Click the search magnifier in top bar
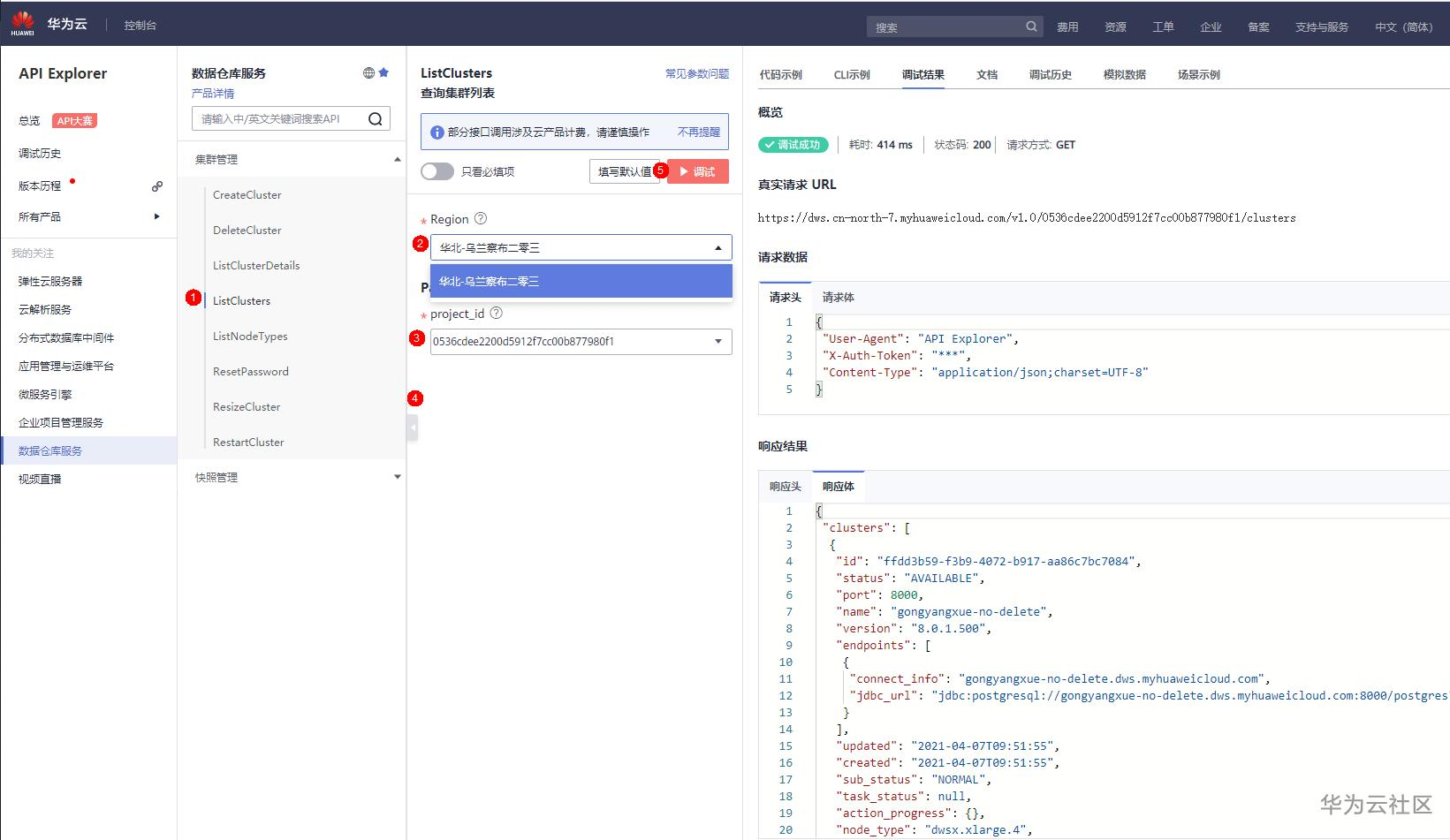 click(x=1031, y=26)
